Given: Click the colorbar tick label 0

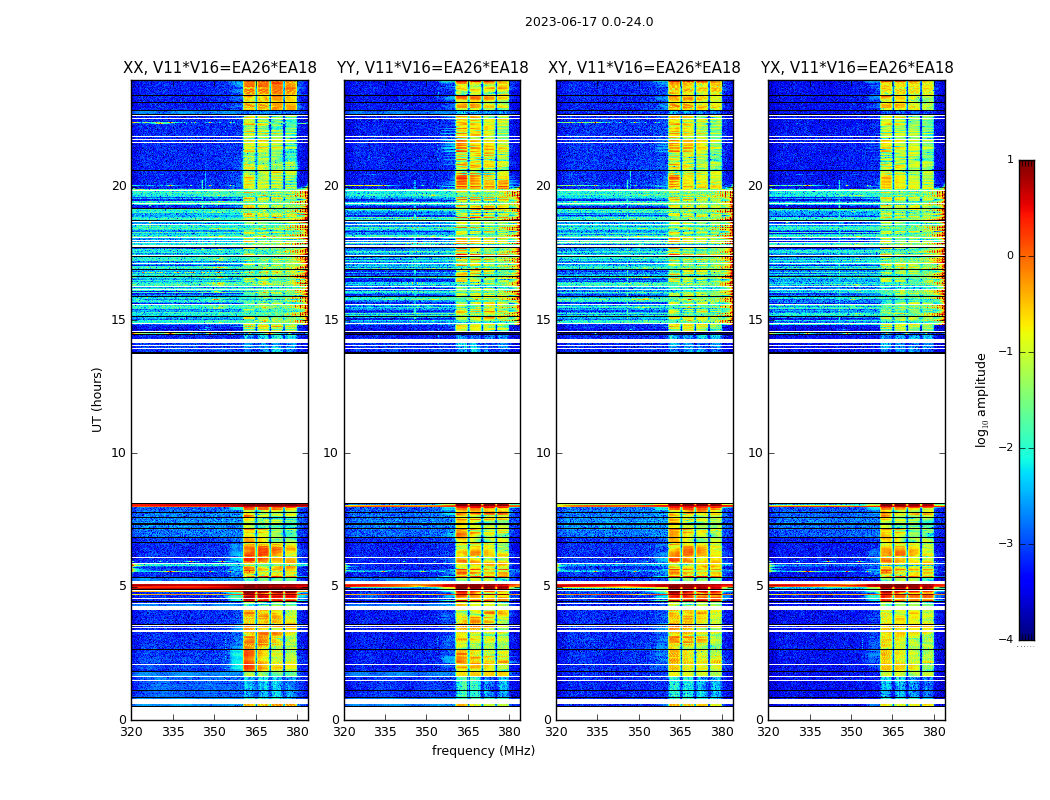Looking at the screenshot, I should 1010,256.
